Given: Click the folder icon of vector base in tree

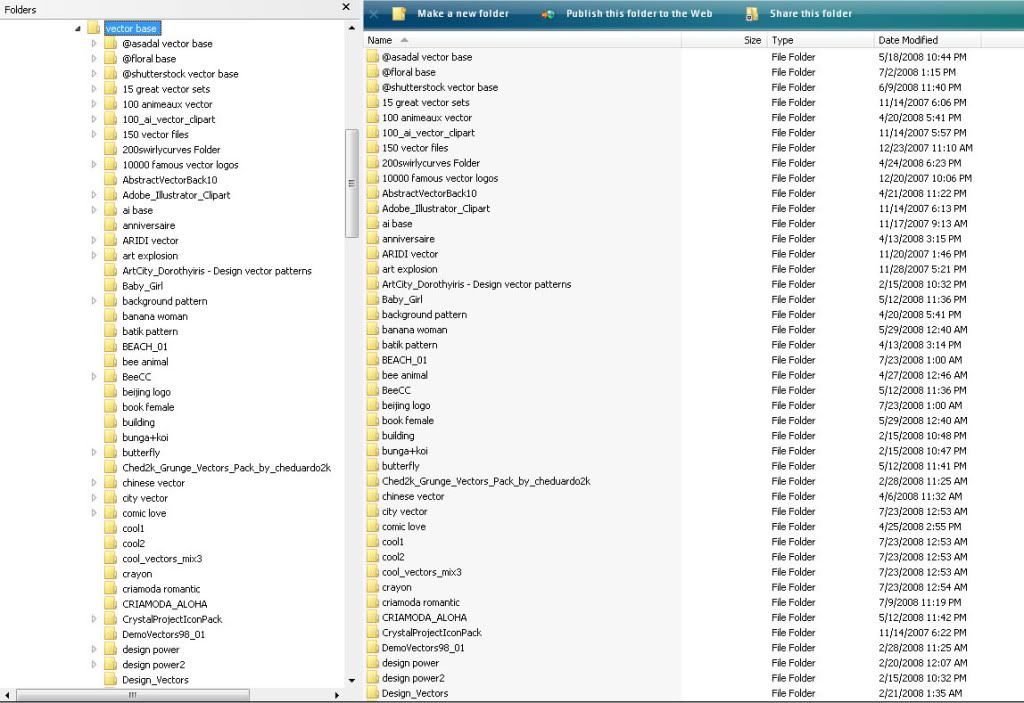Looking at the screenshot, I should tap(94, 28).
